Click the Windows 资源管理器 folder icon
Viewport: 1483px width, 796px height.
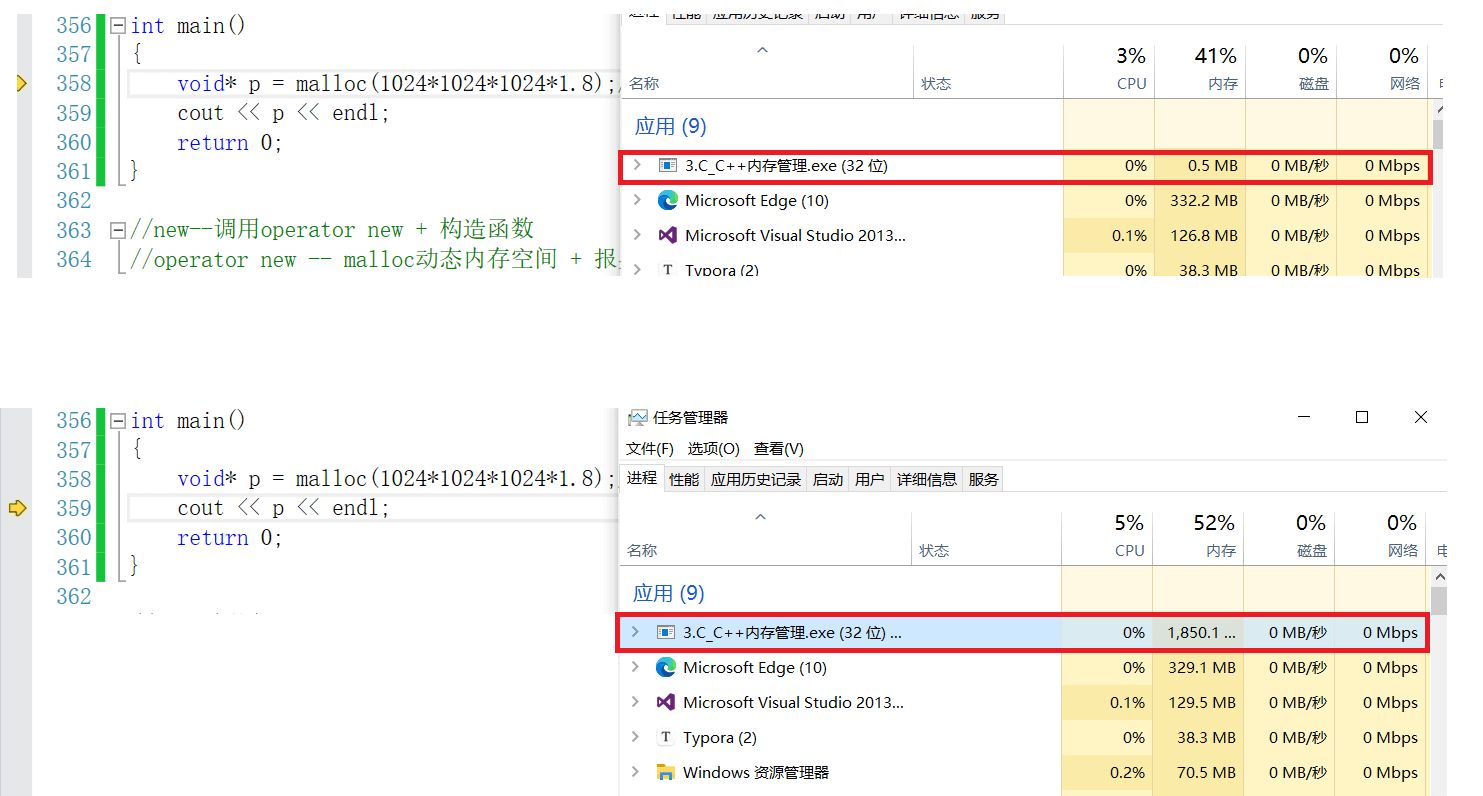coord(665,772)
